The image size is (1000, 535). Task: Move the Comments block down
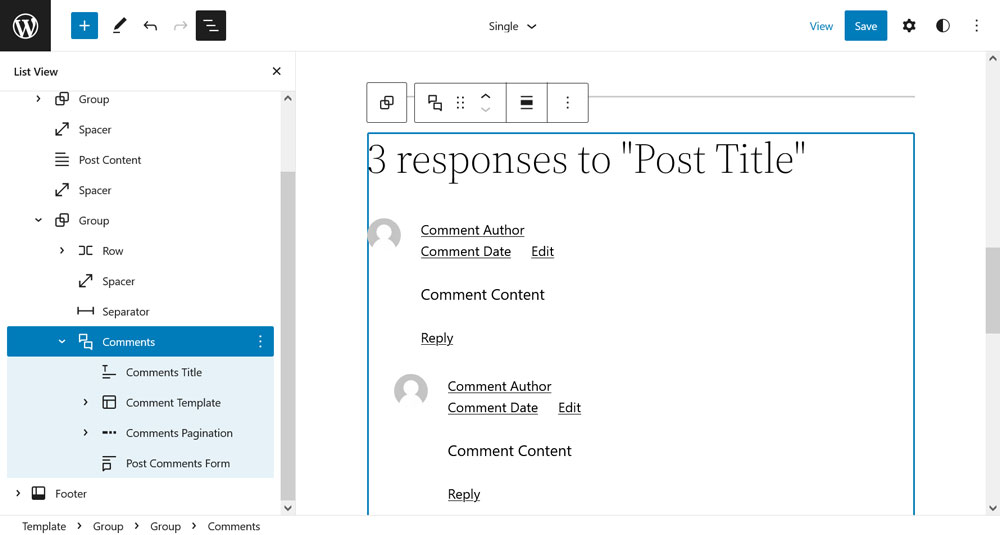(485, 110)
